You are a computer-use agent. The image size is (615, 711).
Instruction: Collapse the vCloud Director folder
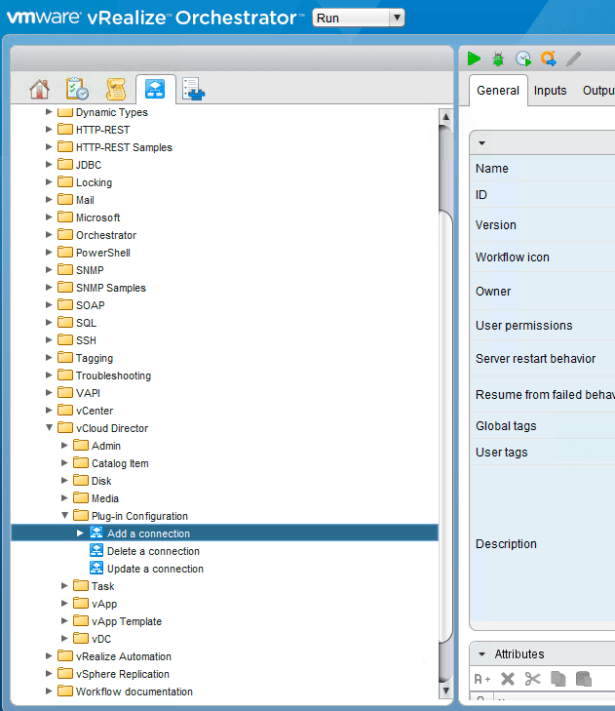point(49,429)
